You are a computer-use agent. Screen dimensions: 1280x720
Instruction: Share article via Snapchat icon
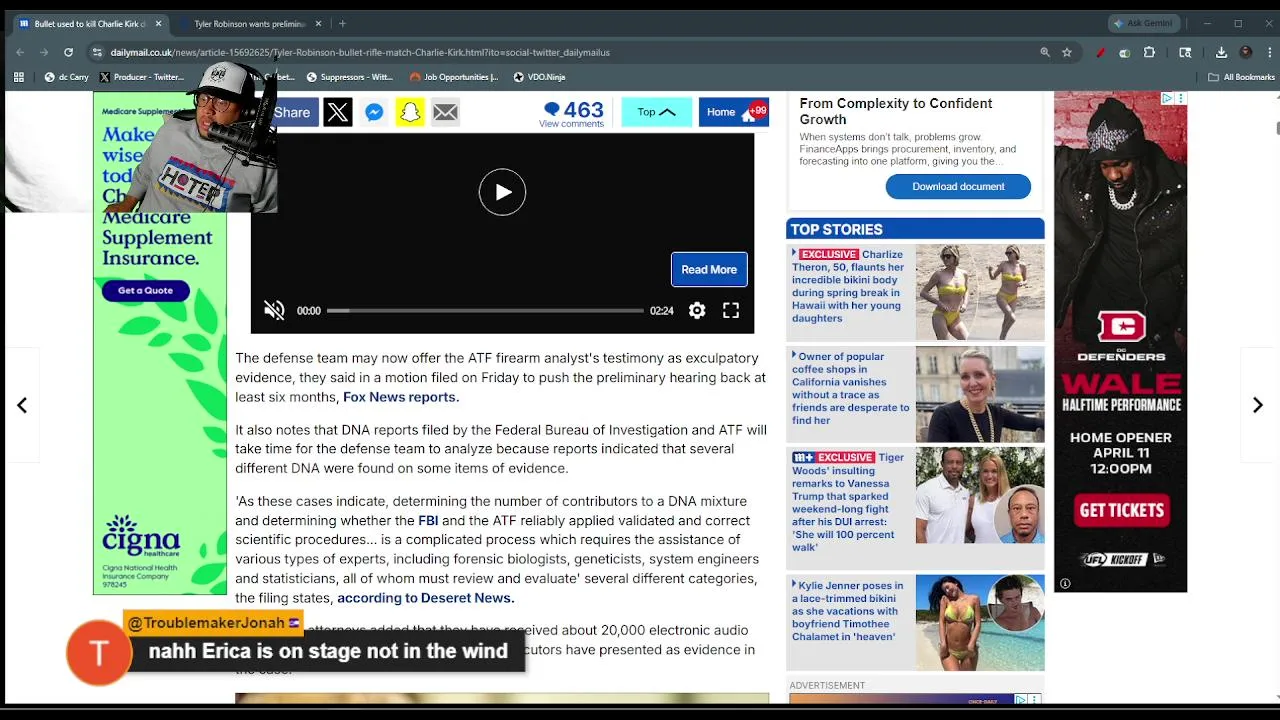click(x=410, y=112)
